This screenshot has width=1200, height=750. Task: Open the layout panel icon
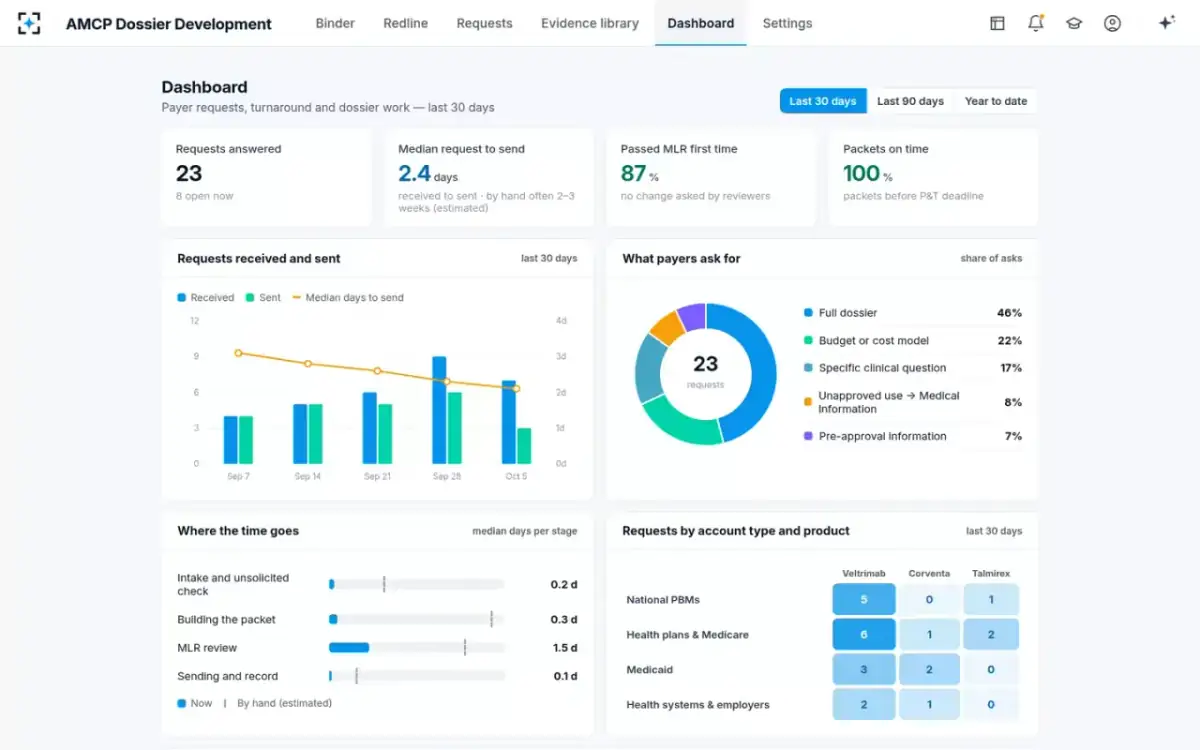997,23
